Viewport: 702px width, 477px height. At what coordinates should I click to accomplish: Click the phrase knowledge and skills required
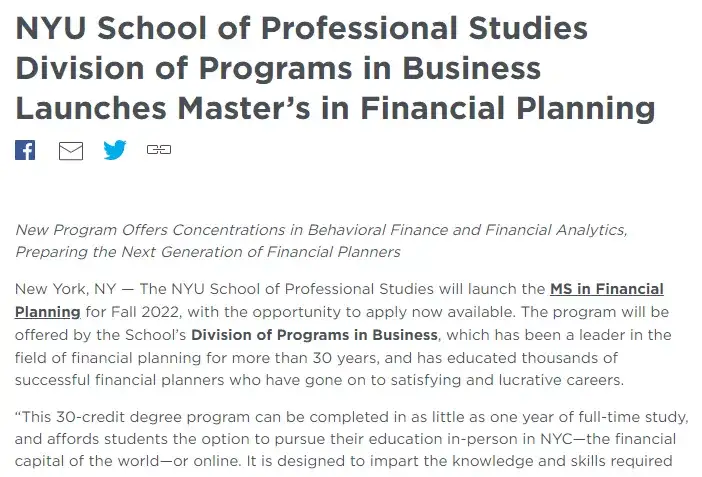pyautogui.click(x=562, y=461)
